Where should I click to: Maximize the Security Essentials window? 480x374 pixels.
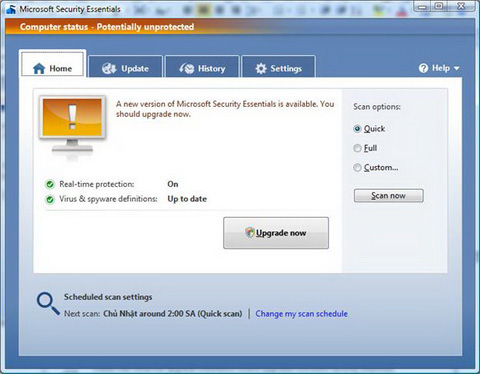click(x=439, y=6)
